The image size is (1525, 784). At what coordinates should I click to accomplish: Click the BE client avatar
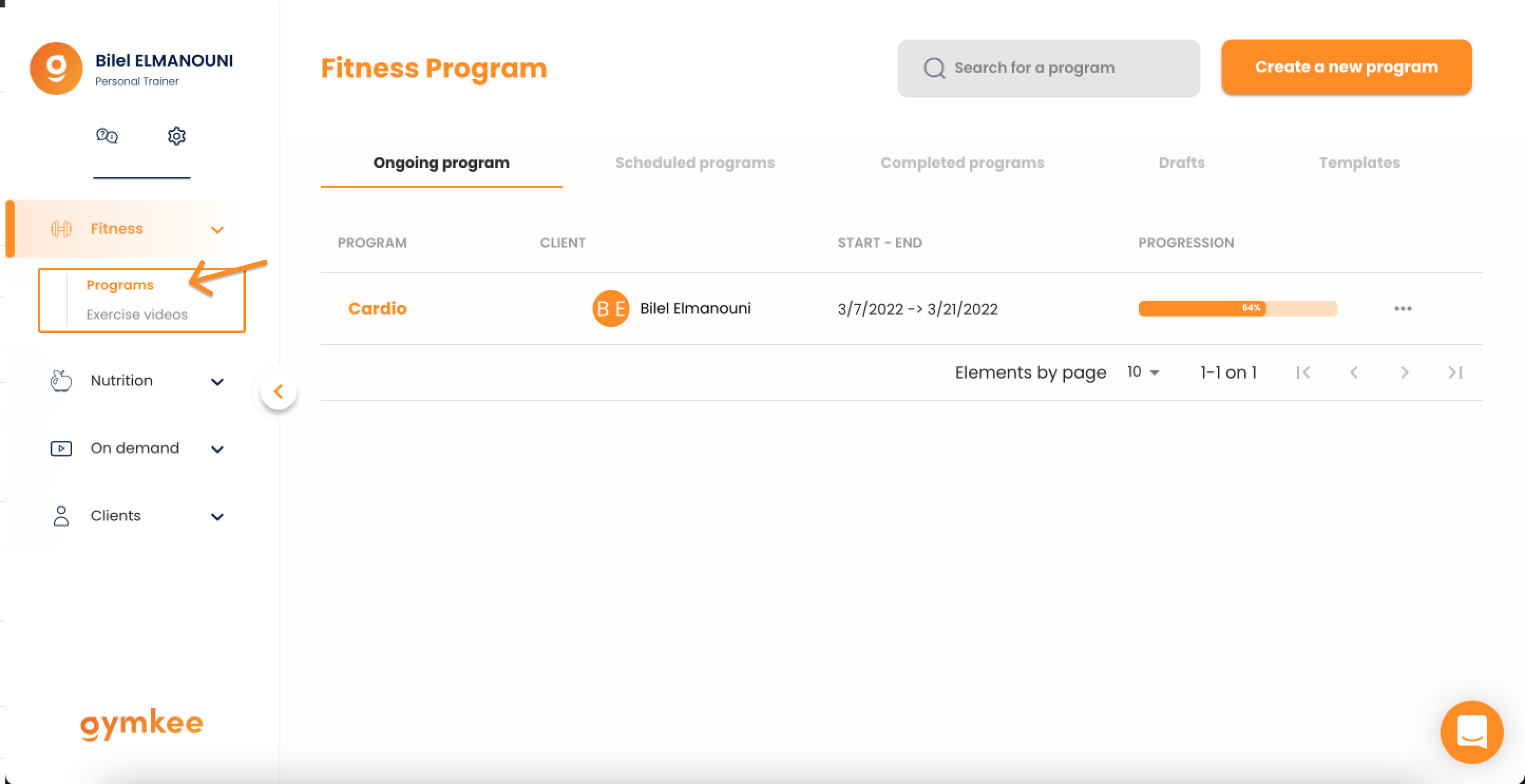click(610, 308)
